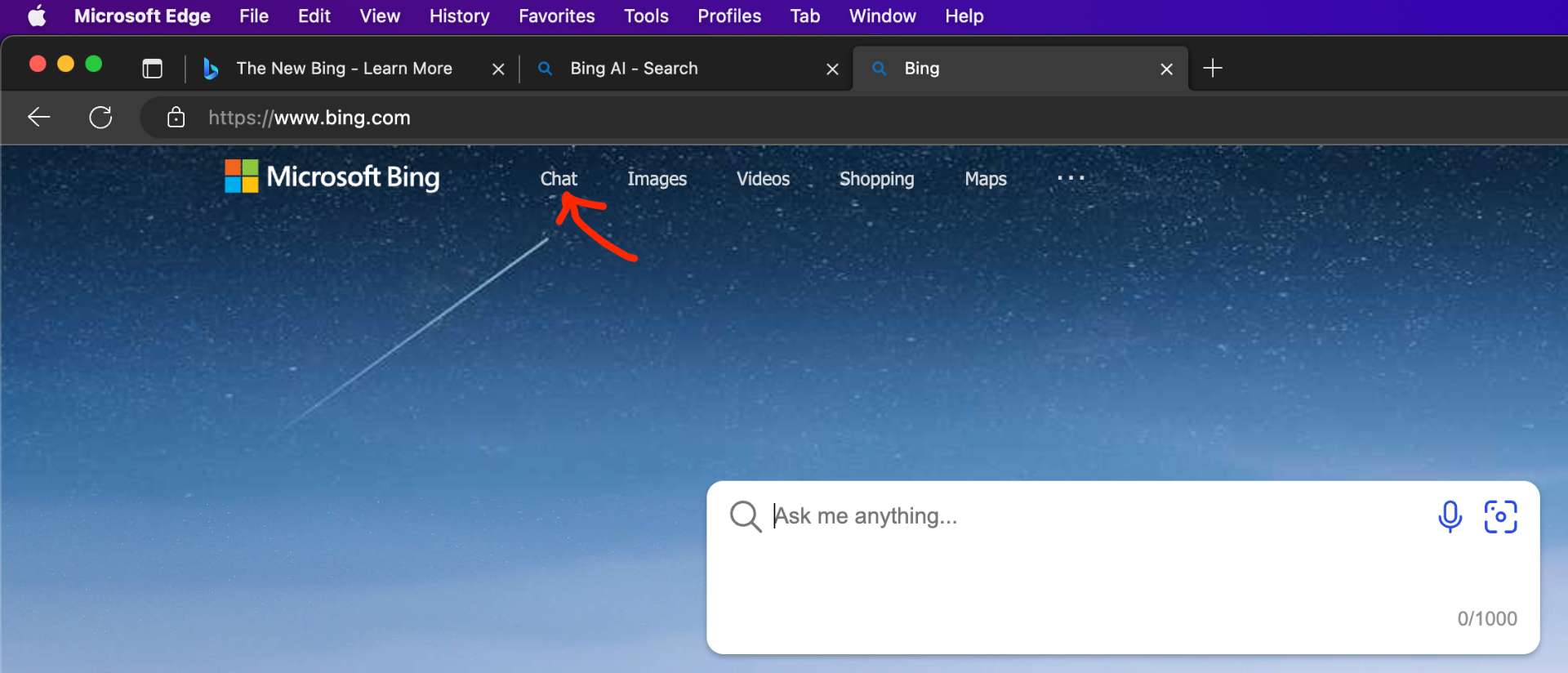Viewport: 1568px width, 673px height.
Task: Open the Apple menu
Action: point(38,16)
